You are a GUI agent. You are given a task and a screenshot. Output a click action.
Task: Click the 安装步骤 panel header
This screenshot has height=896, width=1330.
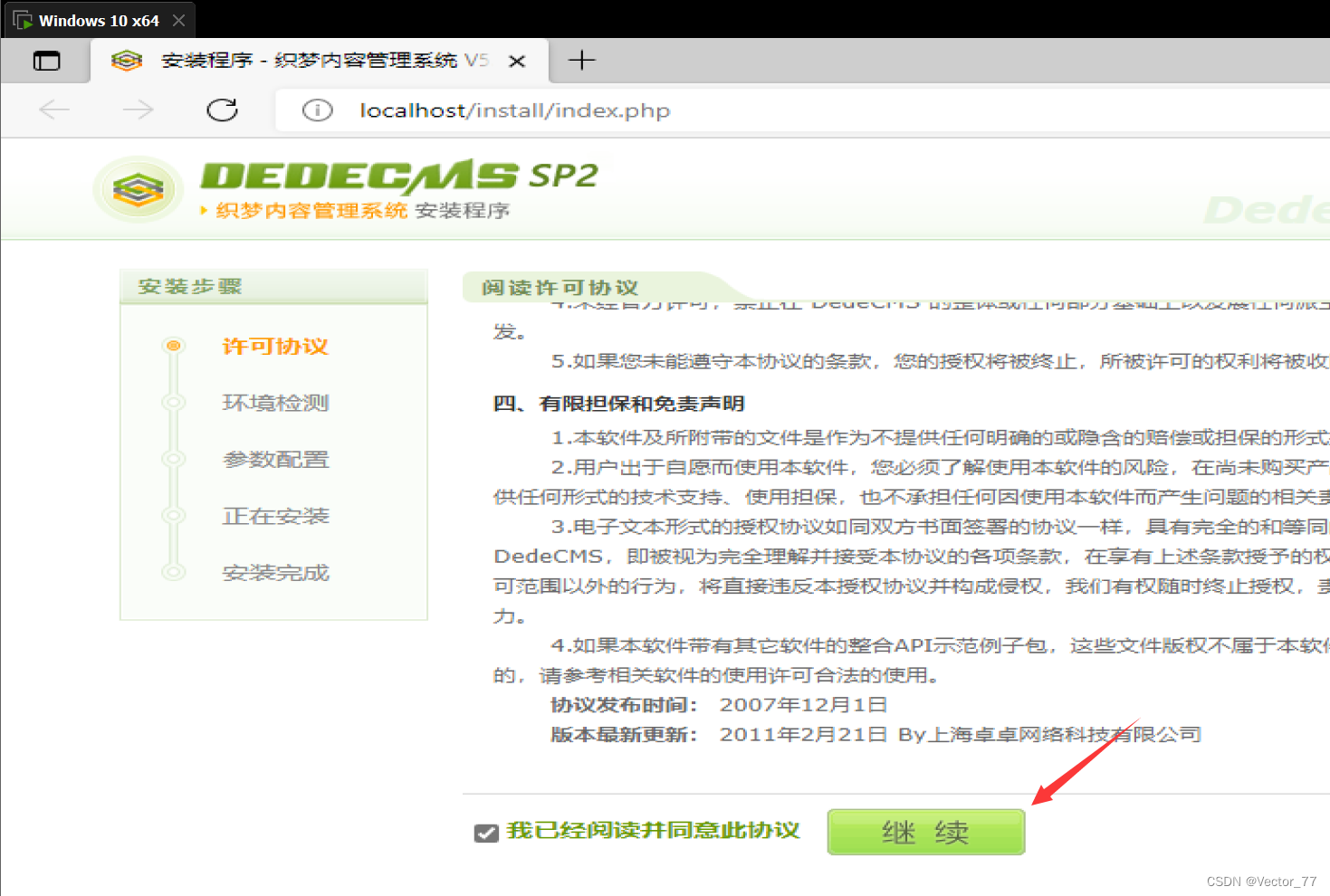(x=273, y=287)
